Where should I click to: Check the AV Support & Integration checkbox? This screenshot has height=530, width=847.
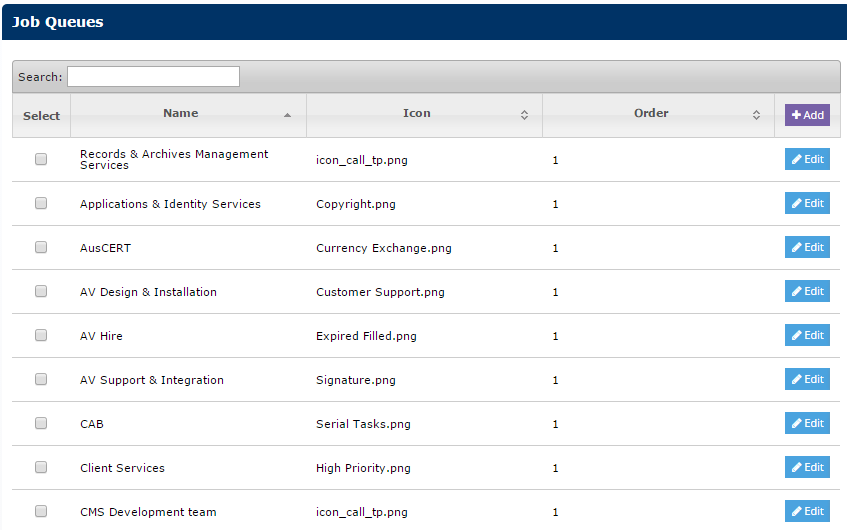point(41,379)
